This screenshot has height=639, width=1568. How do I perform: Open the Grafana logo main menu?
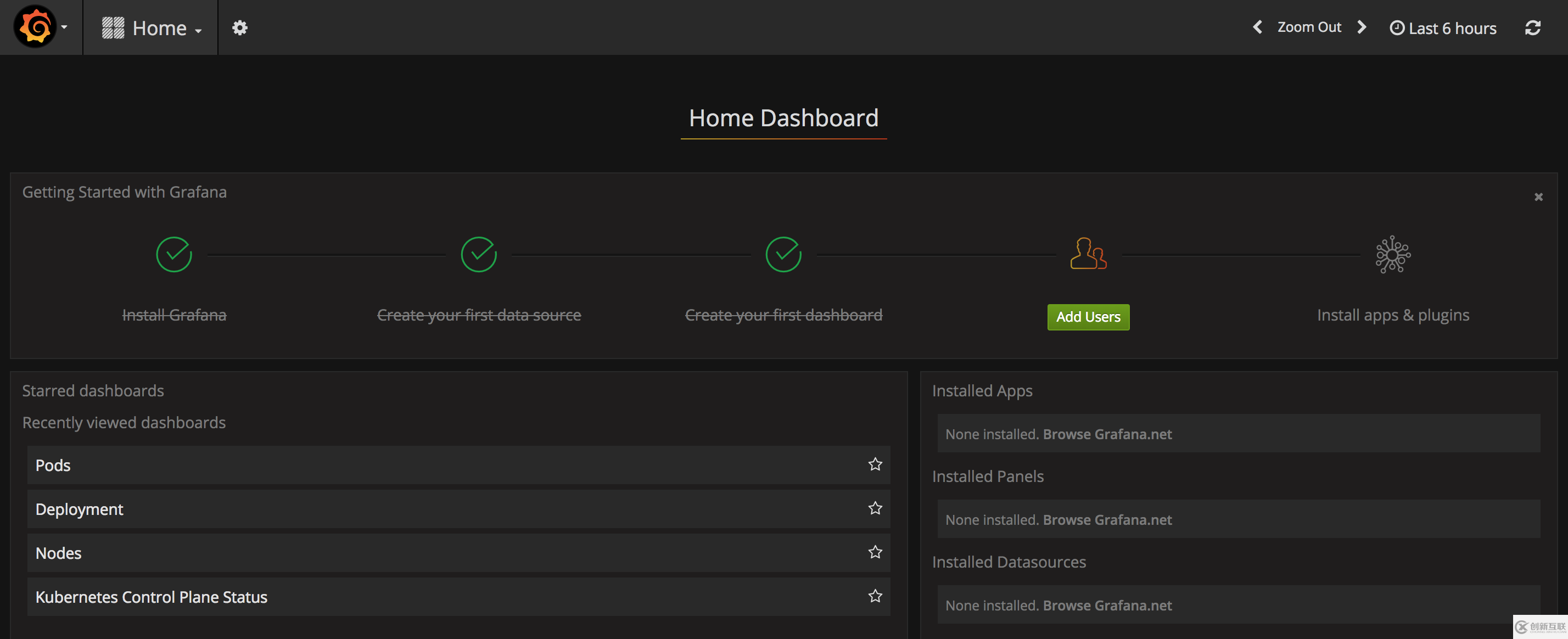(x=40, y=27)
